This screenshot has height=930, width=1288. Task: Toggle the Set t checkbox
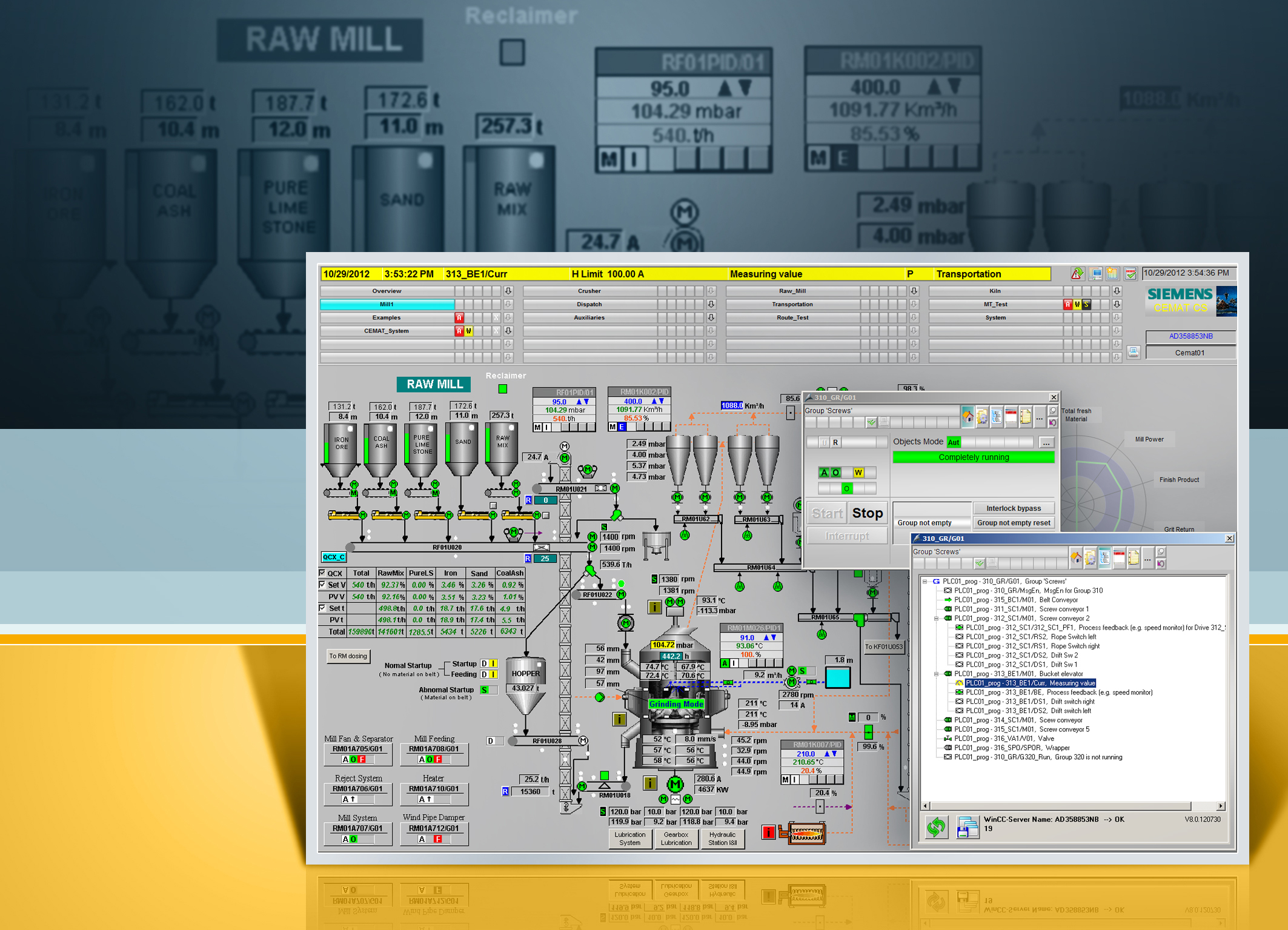coord(322,608)
